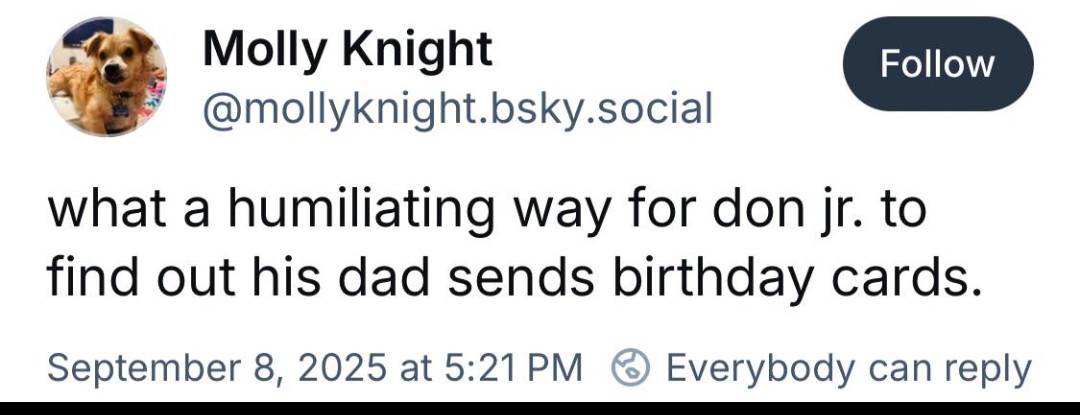Select the Everybody can reply label
The width and height of the screenshot is (1080, 415).
tap(848, 367)
